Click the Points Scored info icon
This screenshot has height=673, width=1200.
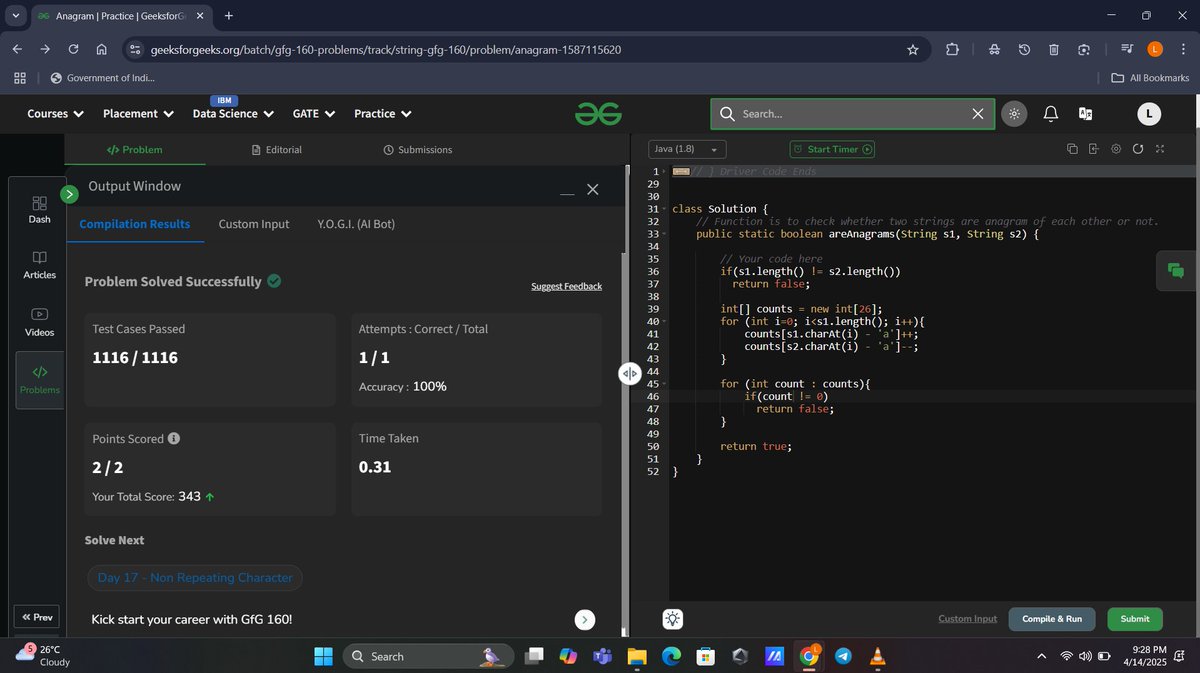point(174,439)
